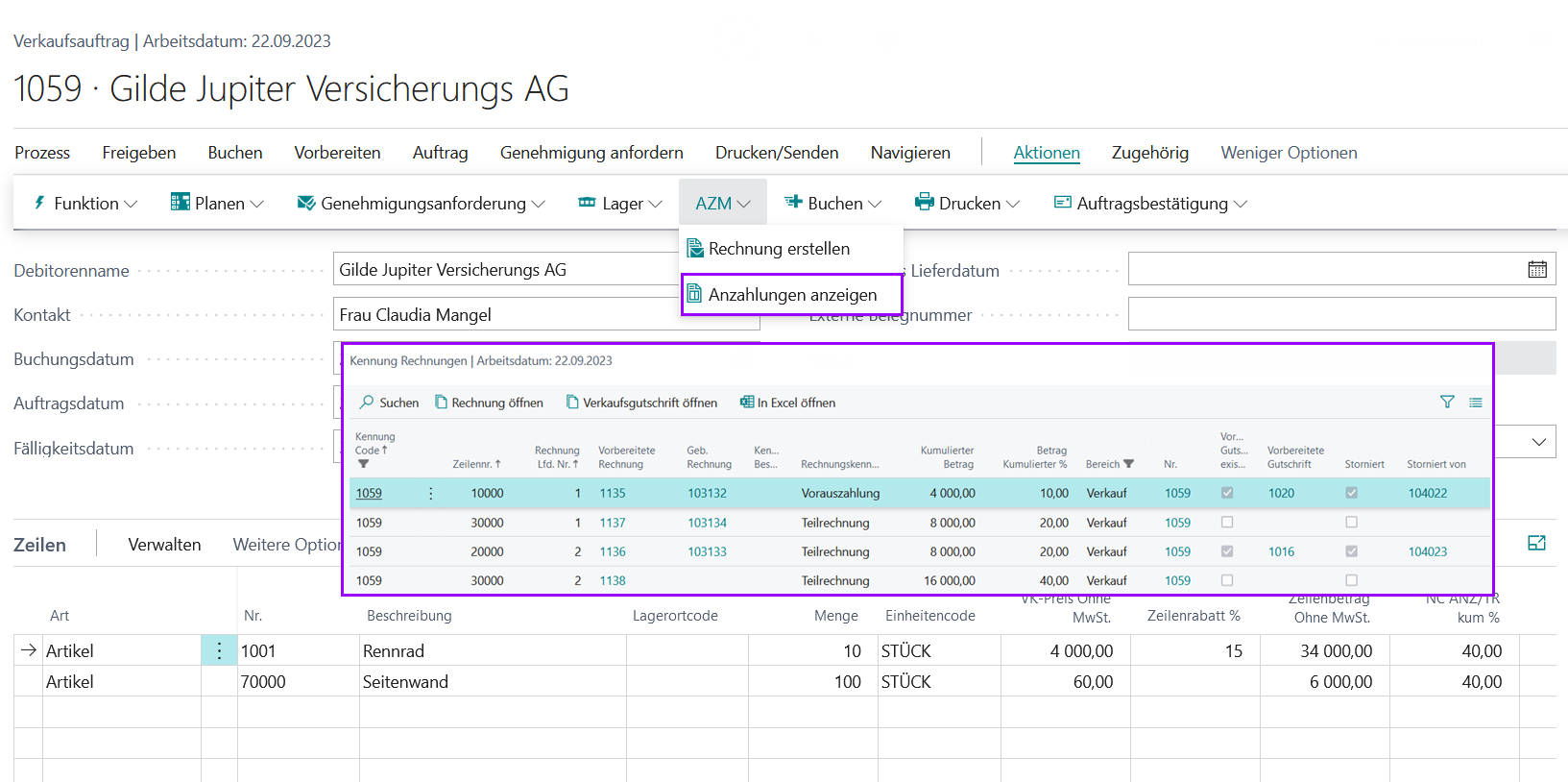This screenshot has width=1568, height=782.
Task: Open the Prozess menu tab
Action: coord(42,153)
